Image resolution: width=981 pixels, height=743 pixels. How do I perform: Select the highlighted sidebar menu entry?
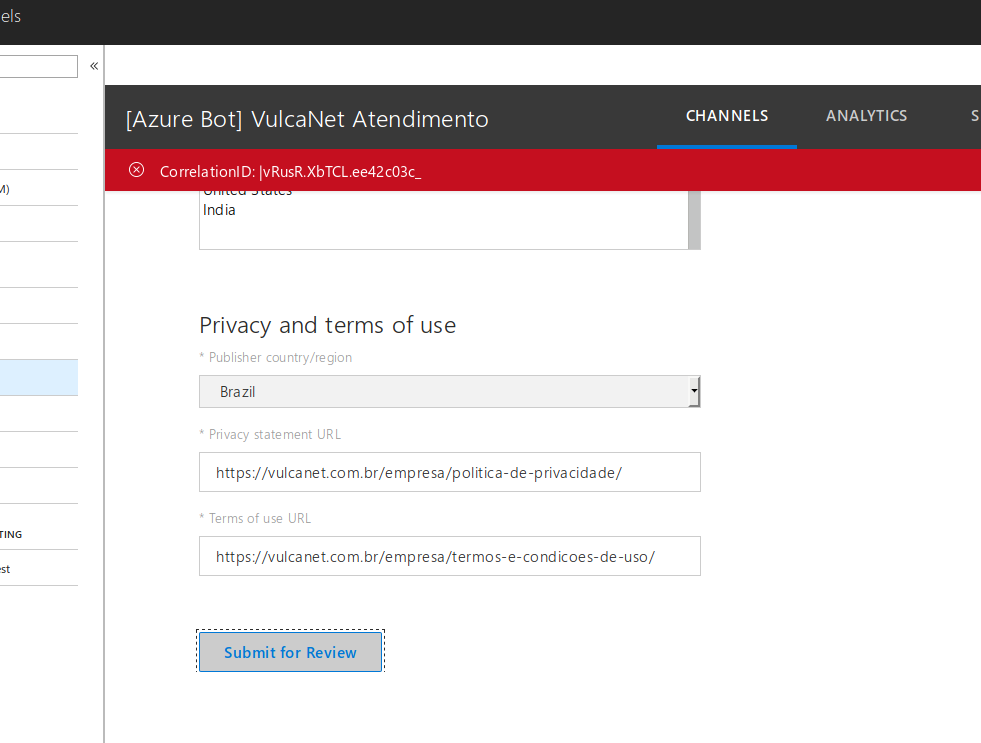click(39, 378)
